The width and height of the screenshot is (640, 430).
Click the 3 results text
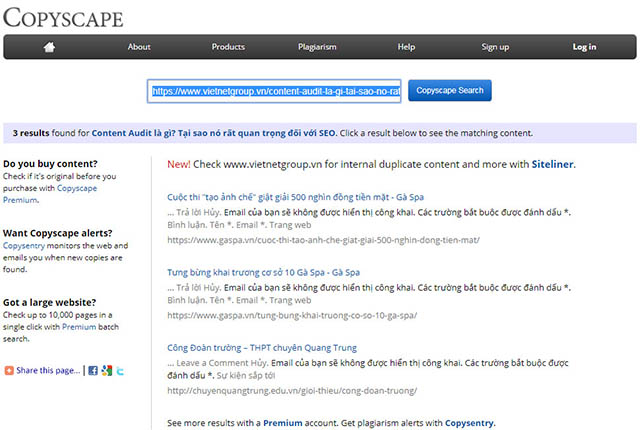[31, 133]
